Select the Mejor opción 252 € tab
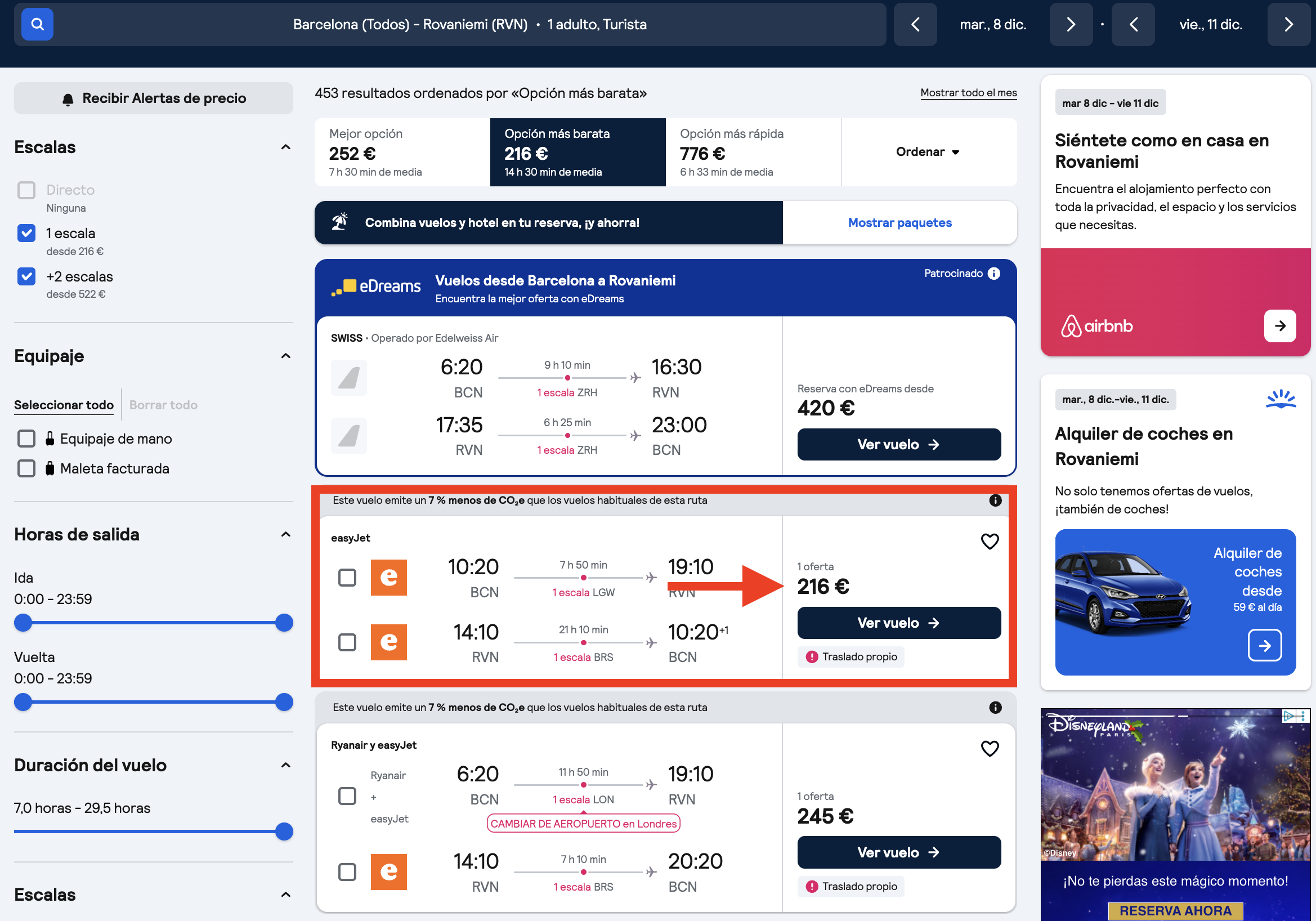Image resolution: width=1316 pixels, height=921 pixels. click(x=402, y=152)
